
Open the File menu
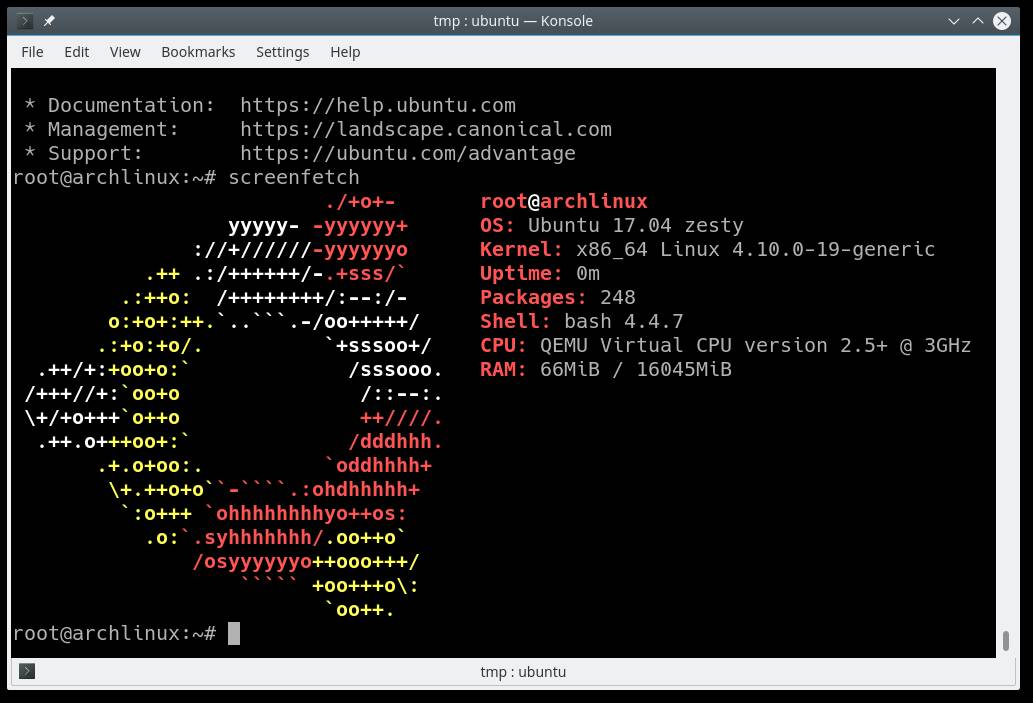point(32,52)
